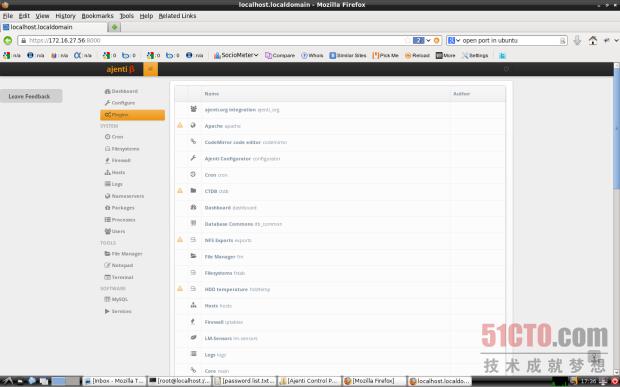Click the ajenti.org integration plugin icon
This screenshot has width=620, height=387.
(193, 109)
